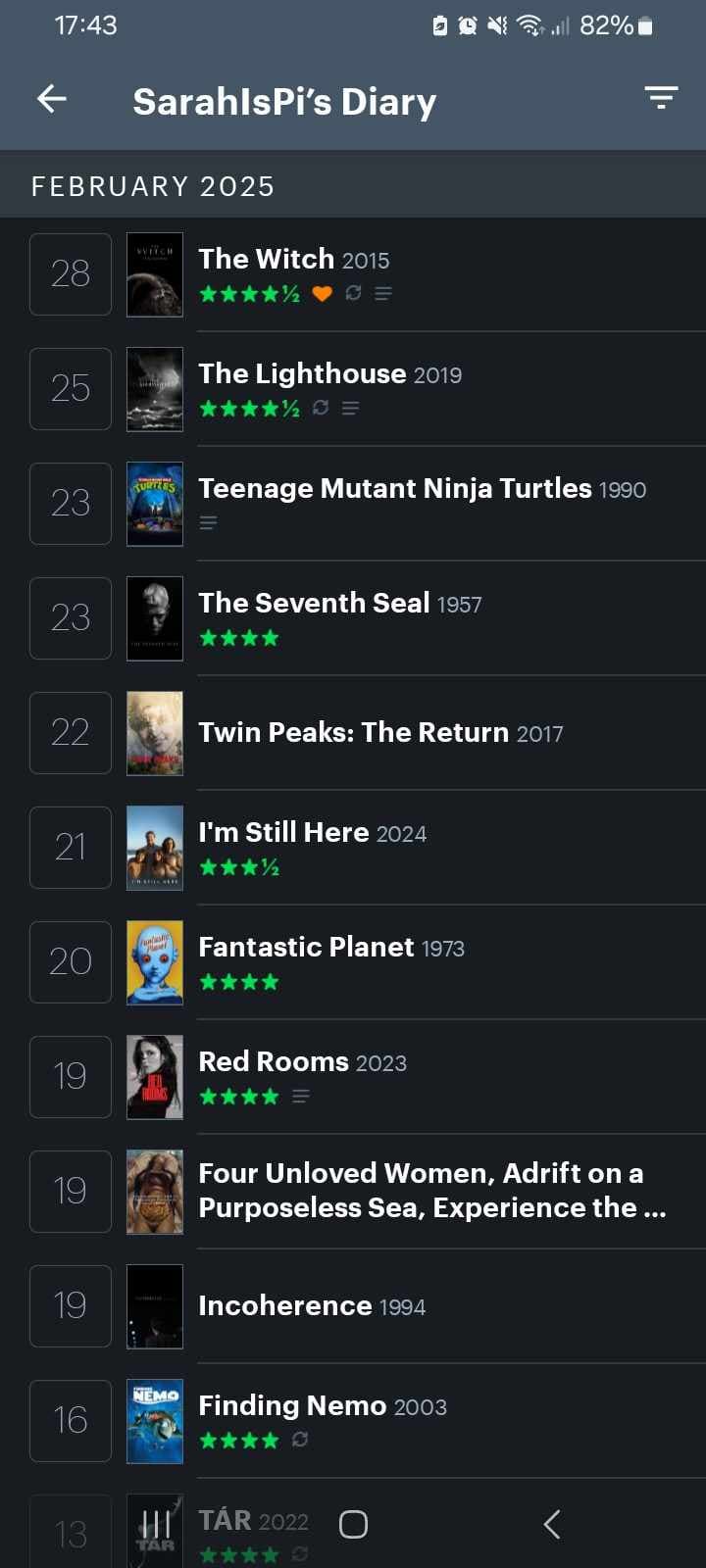Tap the day 16 date box
The height and width of the screenshot is (1568, 706).
tap(71, 1421)
